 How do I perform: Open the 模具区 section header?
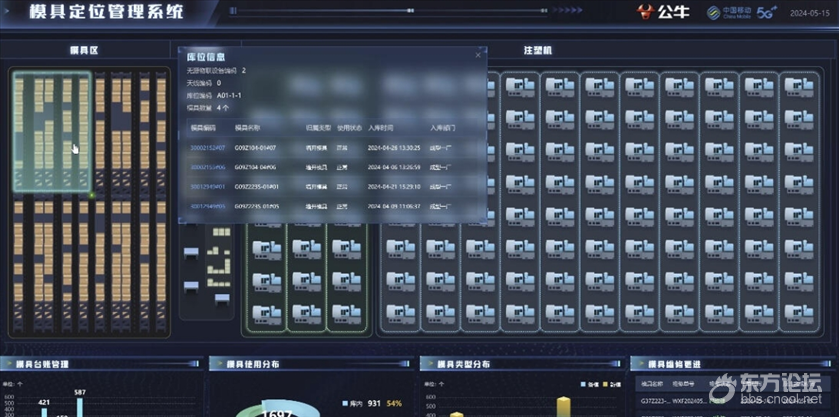tap(82, 49)
